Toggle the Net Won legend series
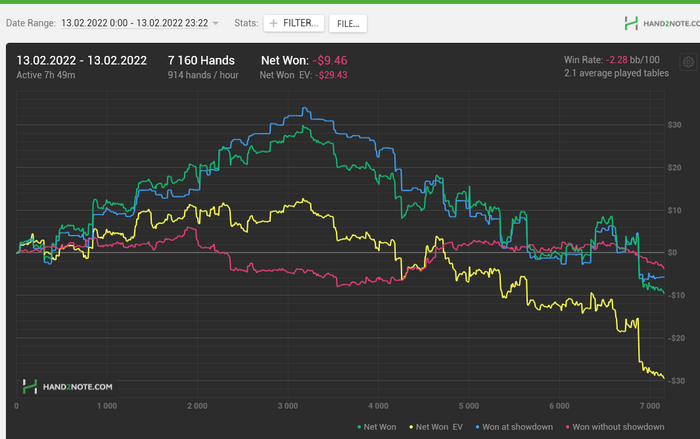The height and width of the screenshot is (439, 700). (376, 427)
